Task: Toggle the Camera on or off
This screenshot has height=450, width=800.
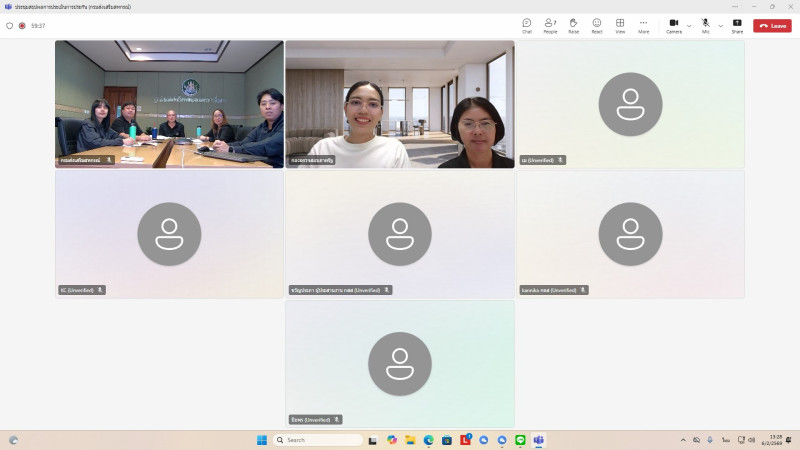Action: [674, 25]
